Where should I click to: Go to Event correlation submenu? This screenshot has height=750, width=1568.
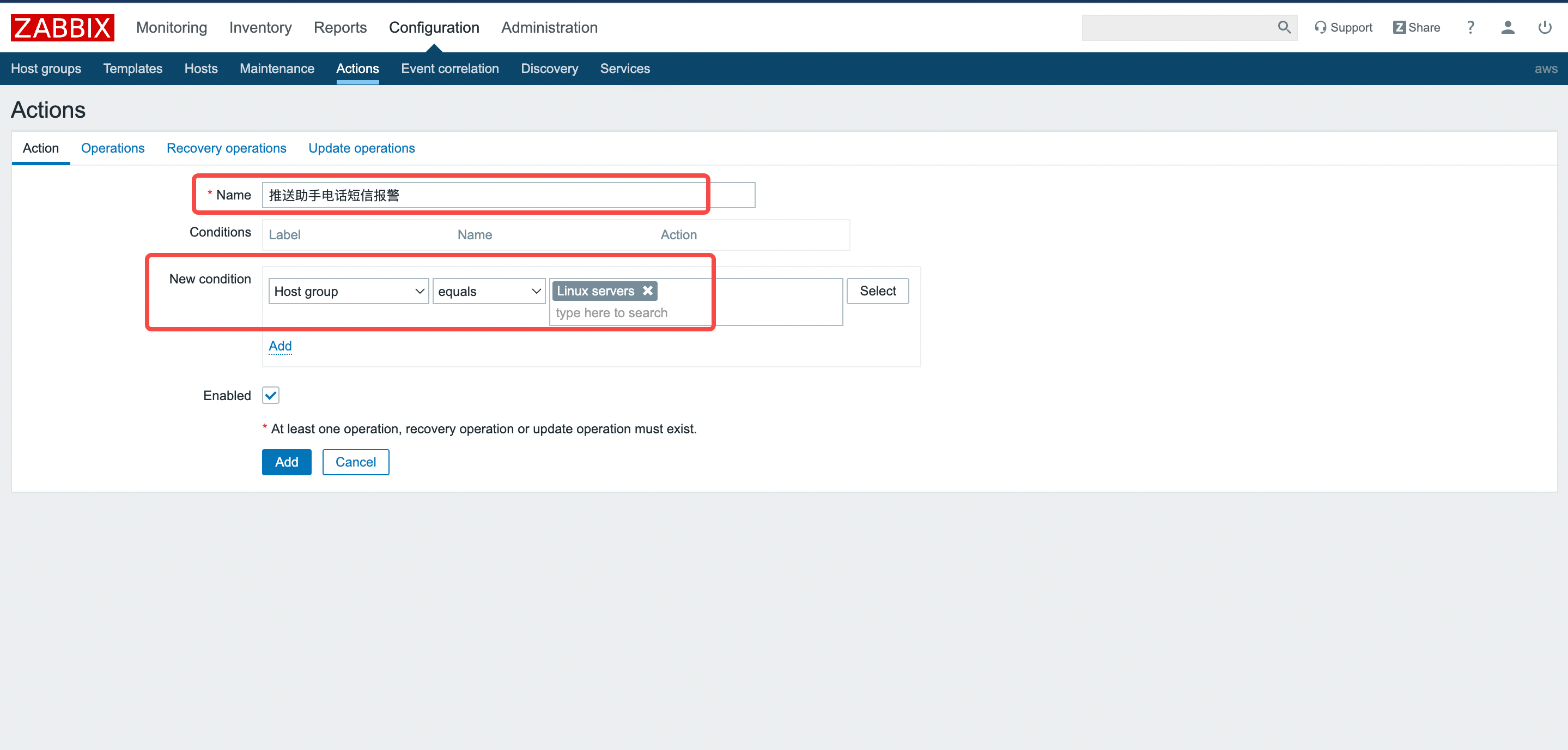pyautogui.click(x=450, y=69)
